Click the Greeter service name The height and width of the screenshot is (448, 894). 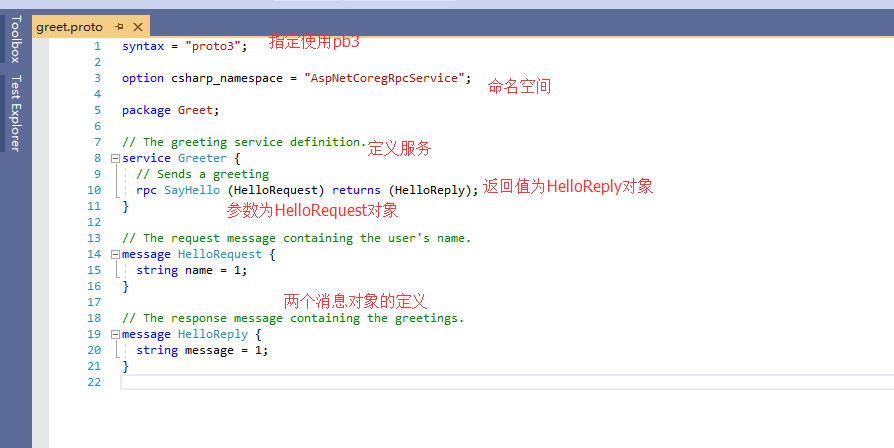click(202, 158)
